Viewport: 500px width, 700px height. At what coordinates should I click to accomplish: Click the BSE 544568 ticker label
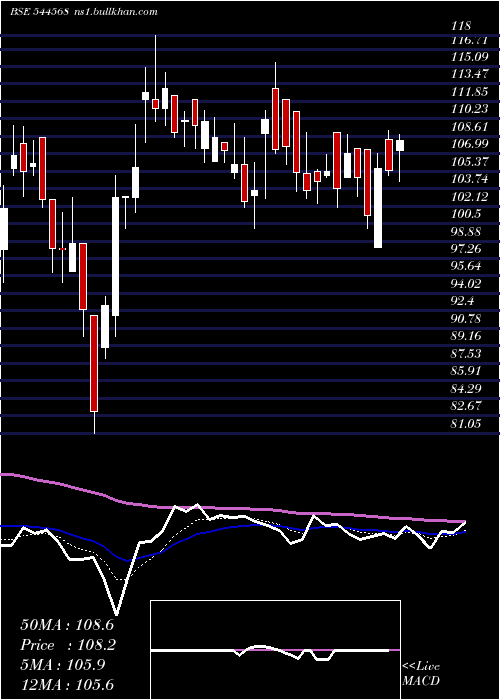tap(39, 12)
